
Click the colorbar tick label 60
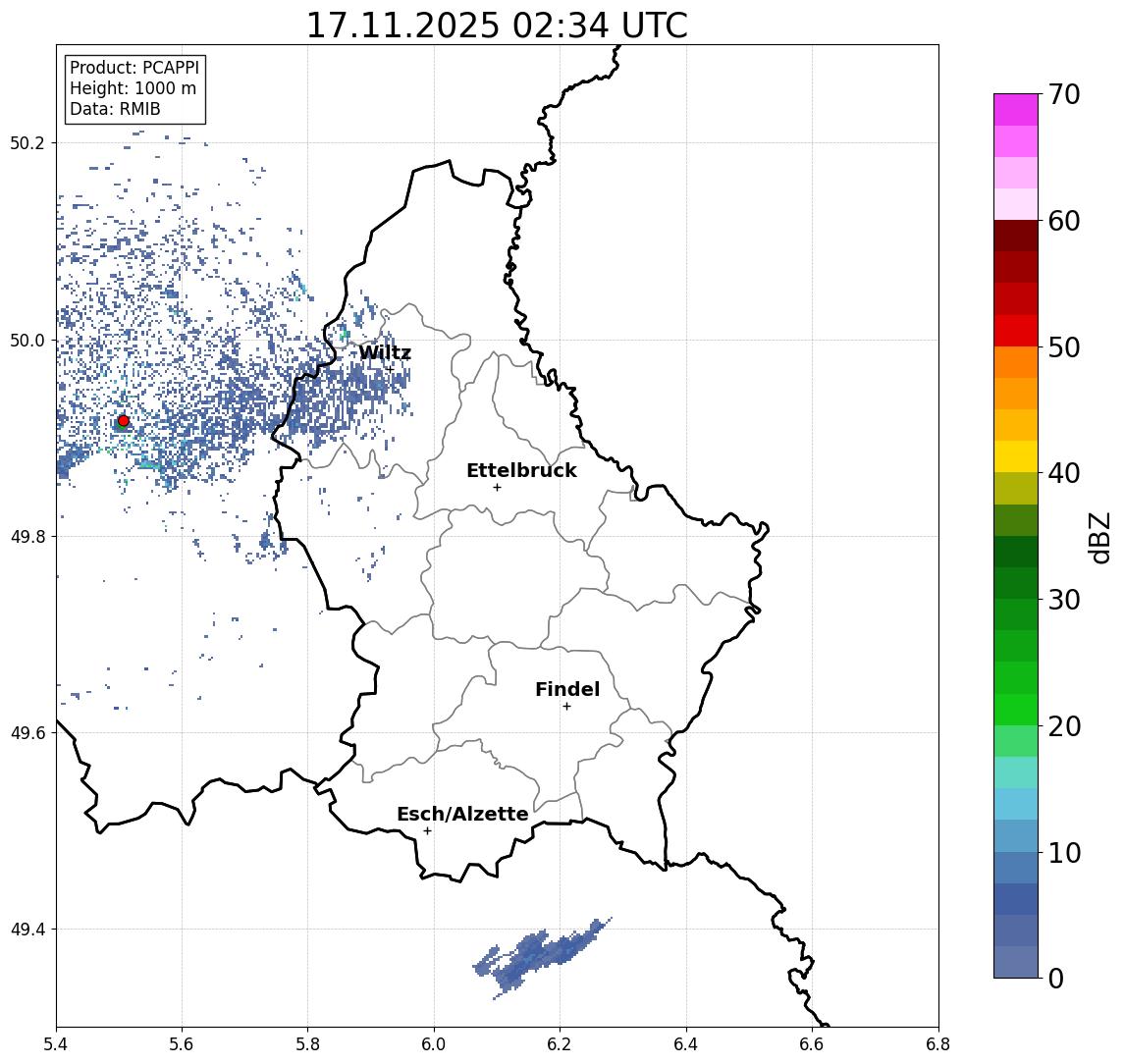pos(1063,221)
